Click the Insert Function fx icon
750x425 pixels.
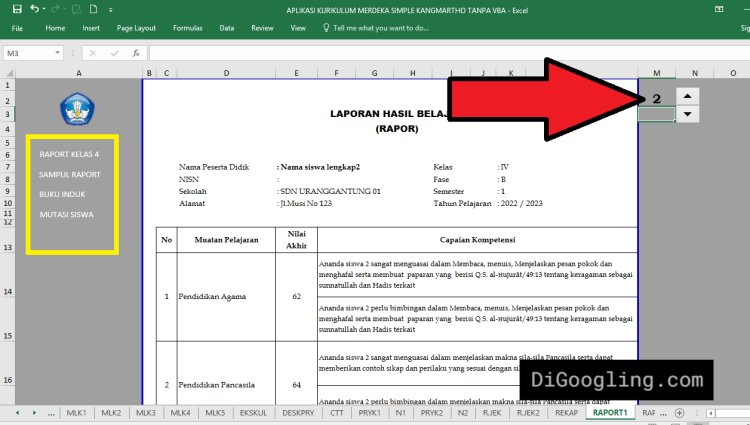[x=135, y=53]
